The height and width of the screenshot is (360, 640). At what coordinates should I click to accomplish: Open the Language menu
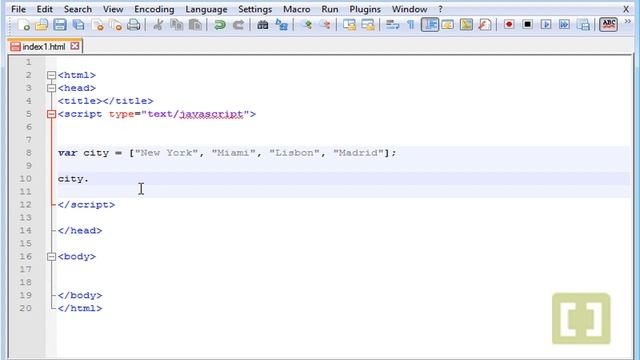click(x=206, y=9)
